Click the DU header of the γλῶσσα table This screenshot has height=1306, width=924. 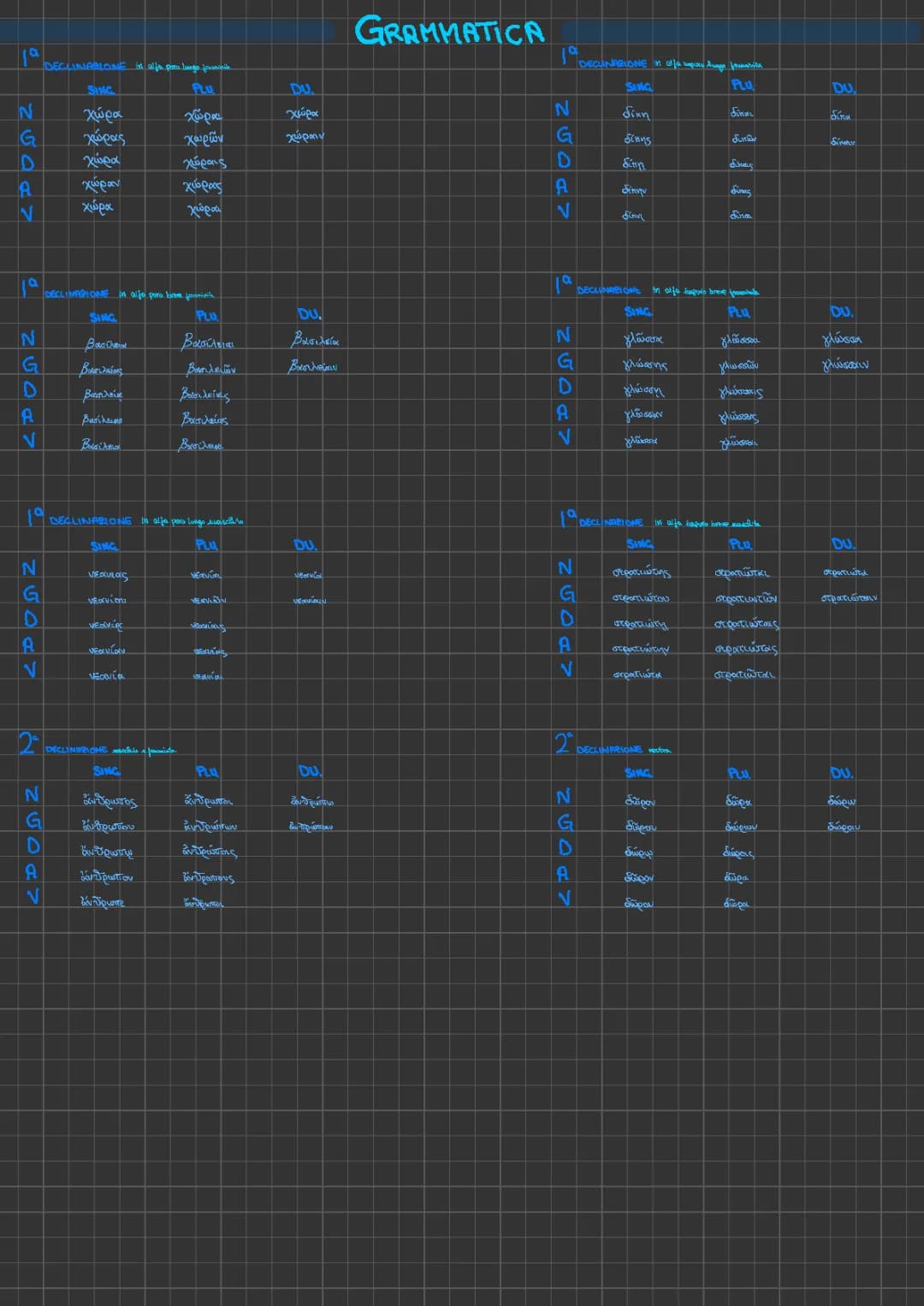point(842,312)
